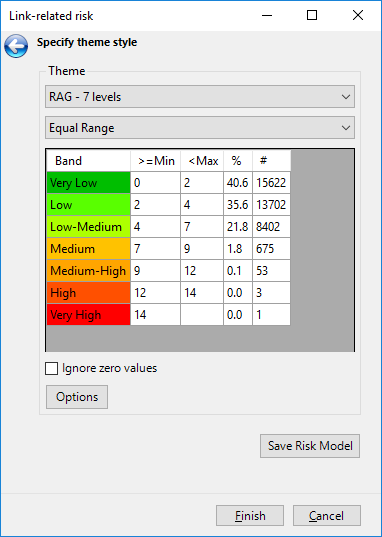Select the High orange-red swatch
The width and height of the screenshot is (382, 537).
click(x=88, y=292)
